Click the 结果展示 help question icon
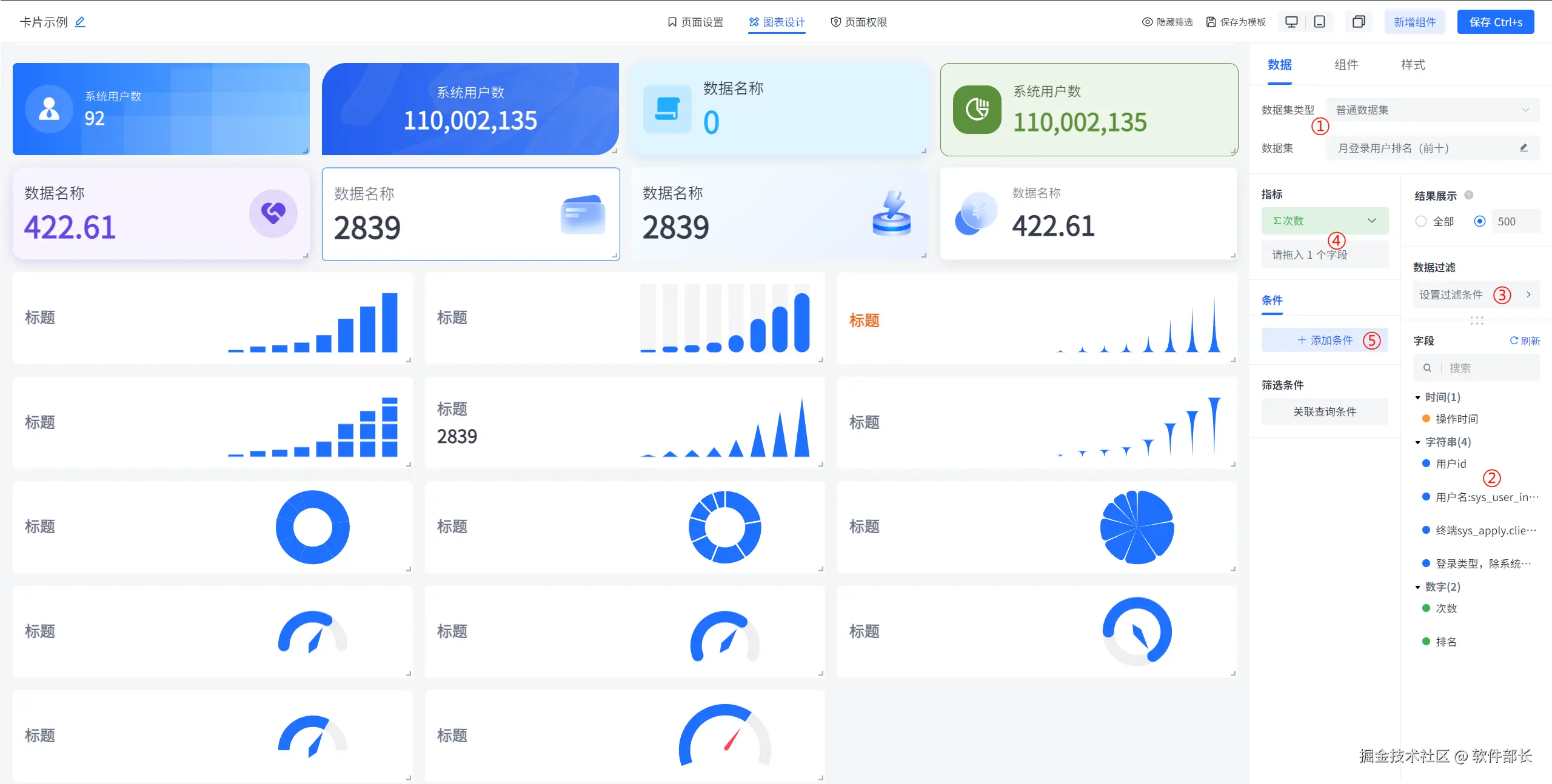The height and width of the screenshot is (784, 1552). tap(1468, 195)
